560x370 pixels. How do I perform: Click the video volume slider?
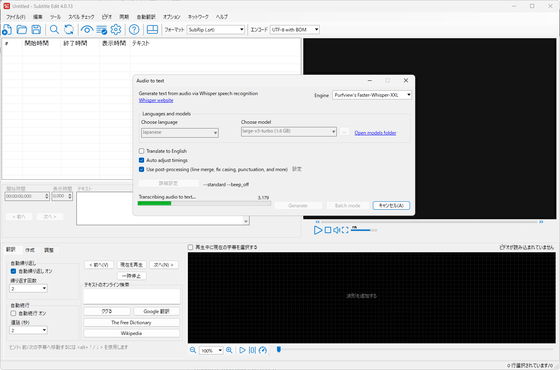pyautogui.click(x=364, y=230)
